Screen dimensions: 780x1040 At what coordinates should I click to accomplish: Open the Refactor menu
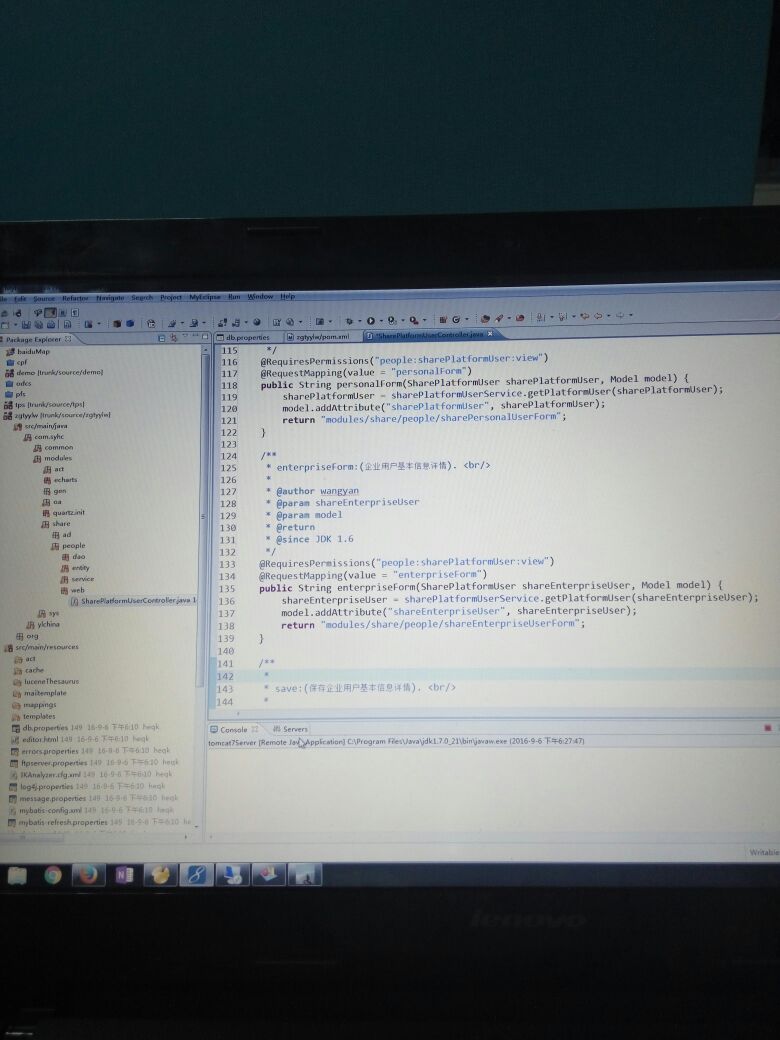[x=75, y=298]
